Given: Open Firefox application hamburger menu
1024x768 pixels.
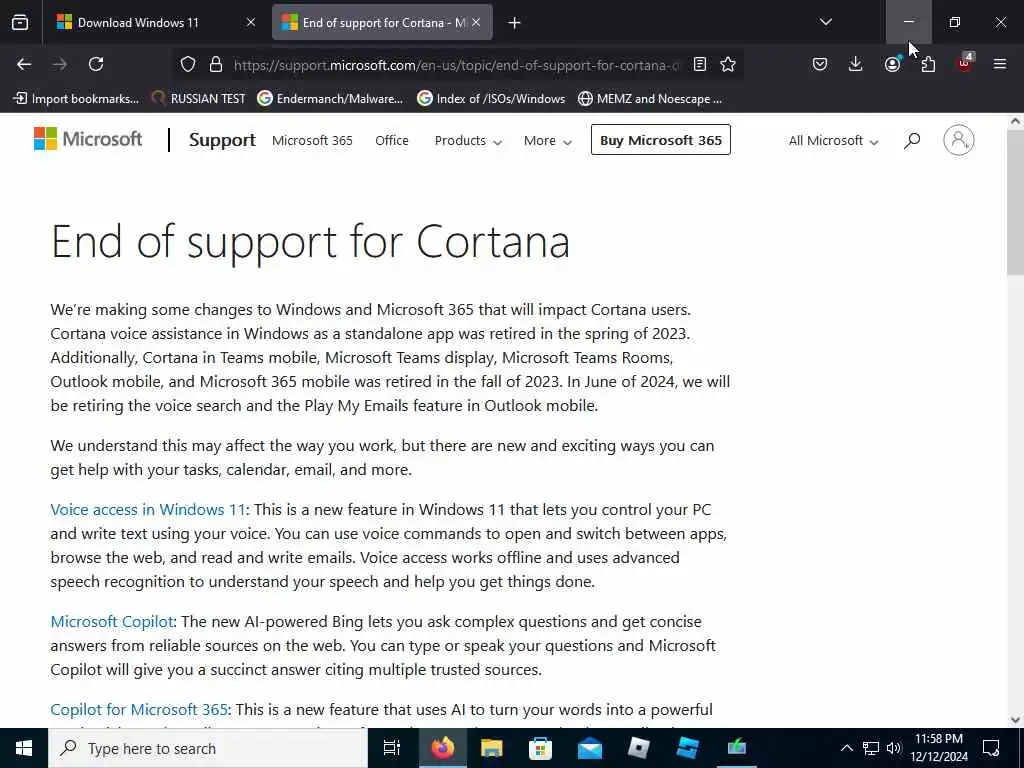Looking at the screenshot, I should [1000, 64].
